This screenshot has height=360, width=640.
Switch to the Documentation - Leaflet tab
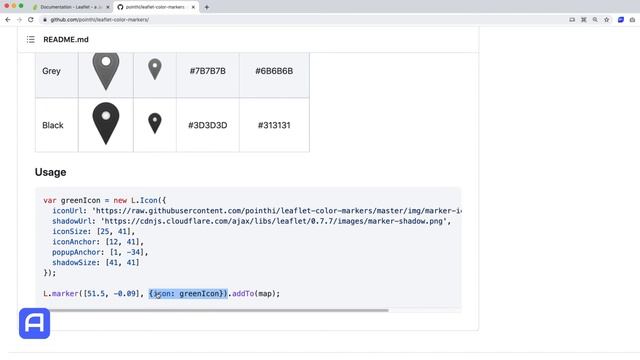[71, 7]
